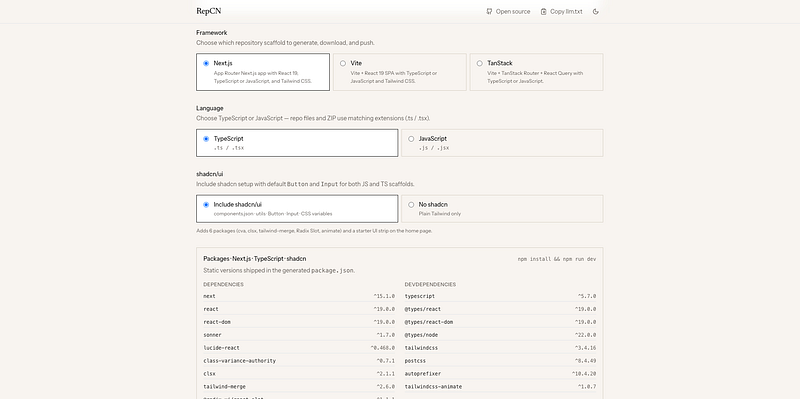Screen dimensions: 800x399
Task: Click the .js / .jsx extension text
Action: [434, 148]
